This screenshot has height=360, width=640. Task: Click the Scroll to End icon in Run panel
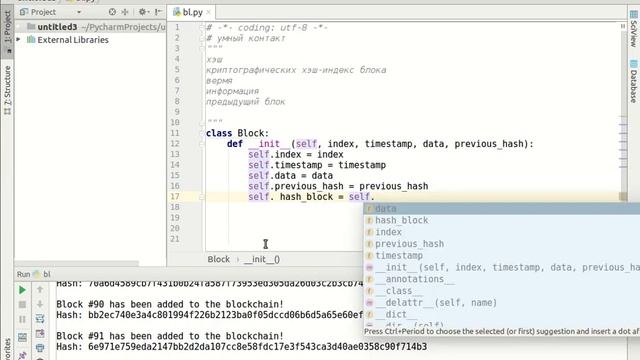40,333
